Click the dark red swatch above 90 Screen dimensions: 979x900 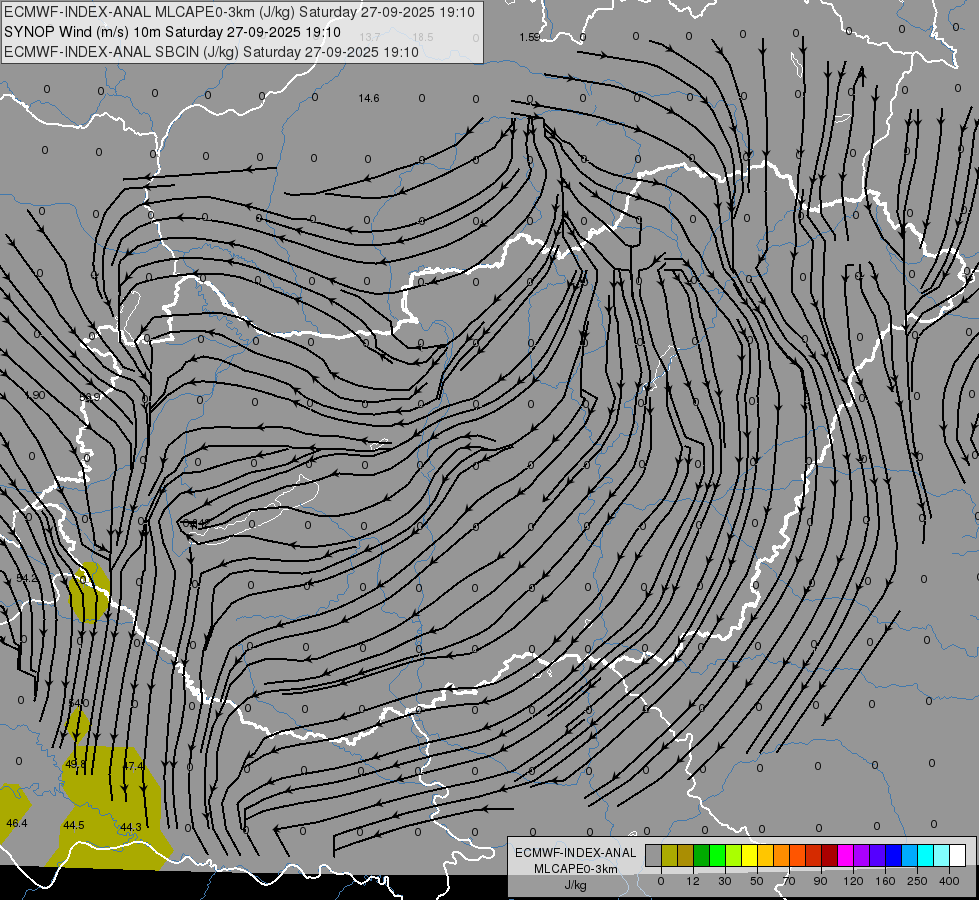[830, 855]
